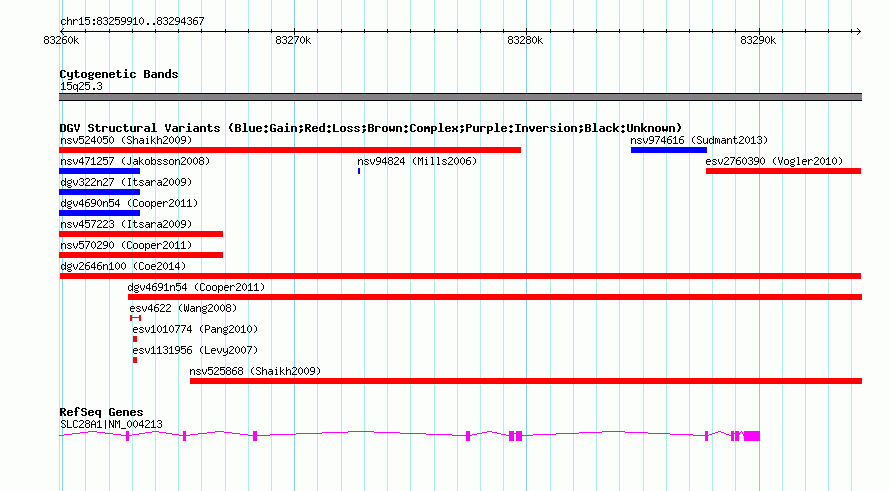Image resolution: width=890 pixels, height=491 pixels.
Task: Click the SLC28A1|NM_004213 gene label
Action: 111,424
